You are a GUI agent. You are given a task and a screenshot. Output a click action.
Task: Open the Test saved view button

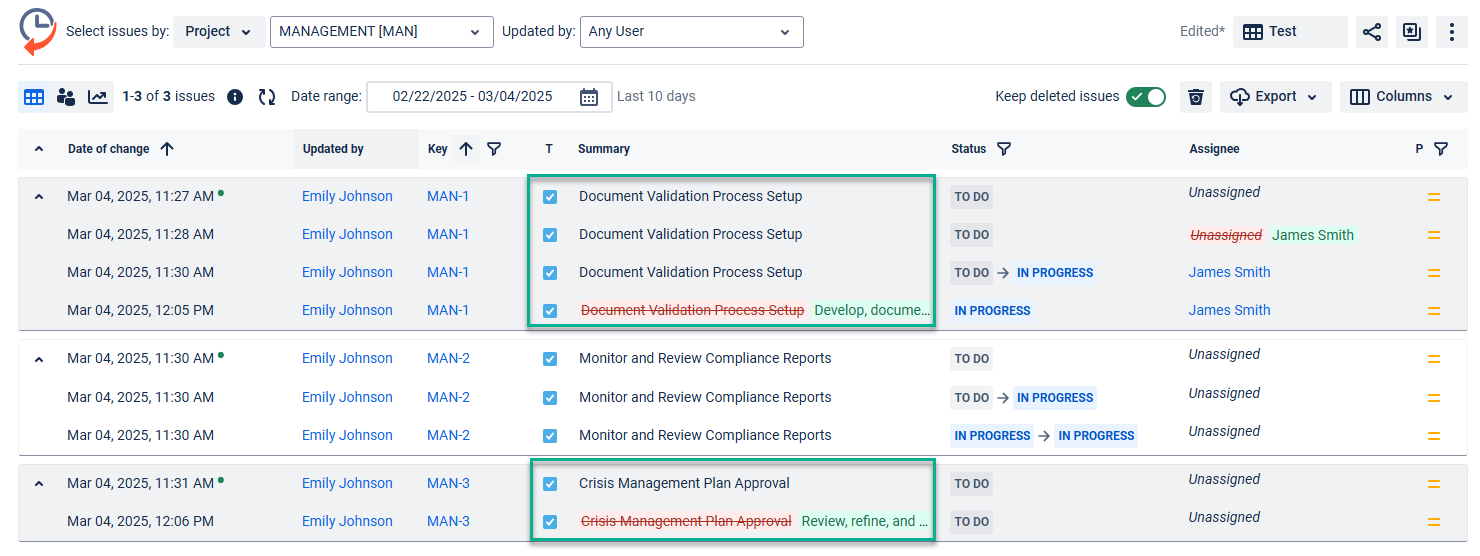pos(1289,32)
